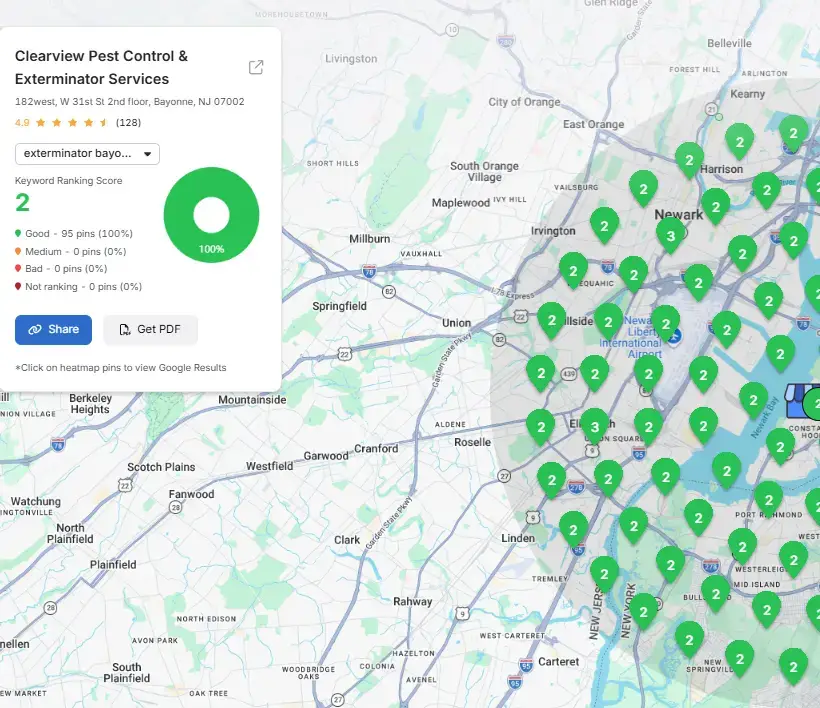Viewport: 820px width, 708px height.
Task: Select the pin nearest to Linden
Action: tap(573, 530)
